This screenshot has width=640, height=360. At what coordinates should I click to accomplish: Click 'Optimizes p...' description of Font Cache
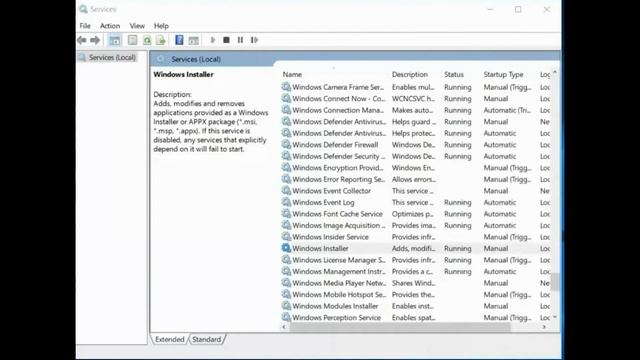413,213
